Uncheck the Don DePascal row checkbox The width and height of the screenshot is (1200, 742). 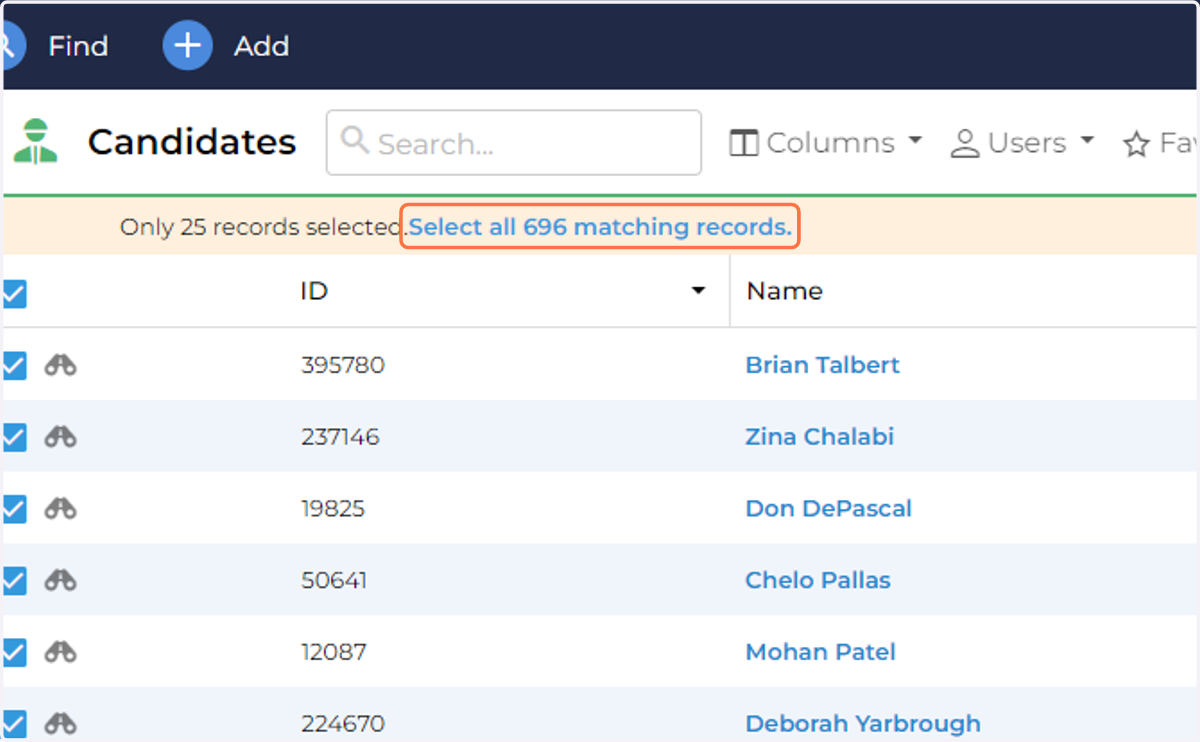[14, 509]
